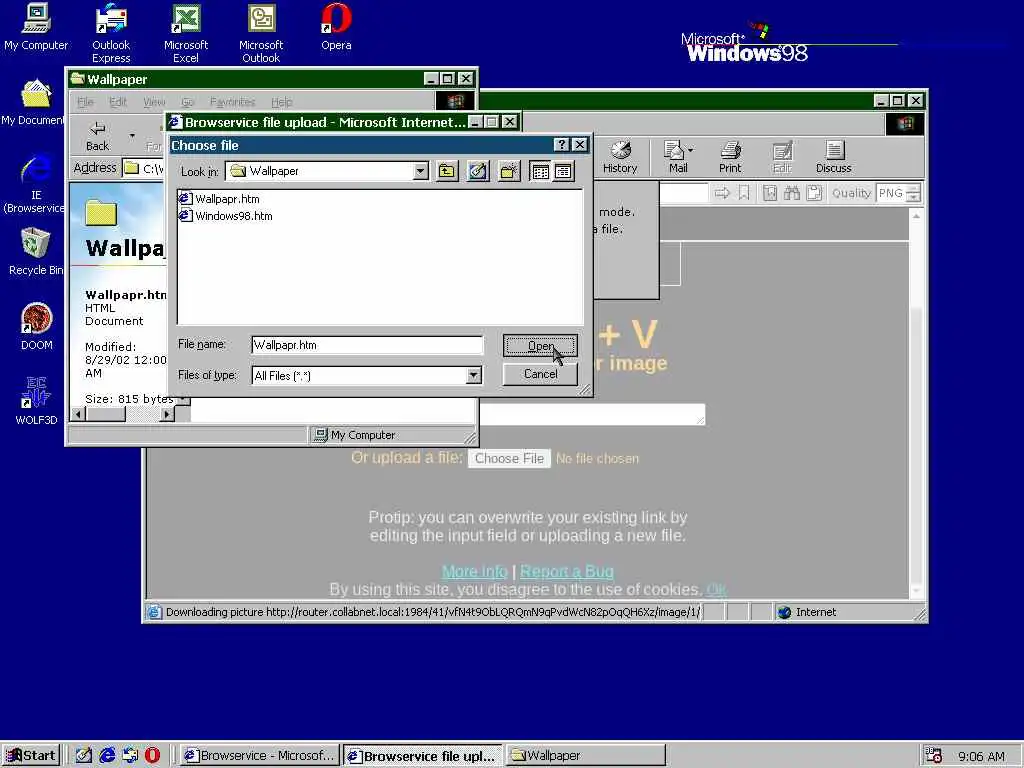
Task: Create new folder in Choose file dialog
Action: 509,171
